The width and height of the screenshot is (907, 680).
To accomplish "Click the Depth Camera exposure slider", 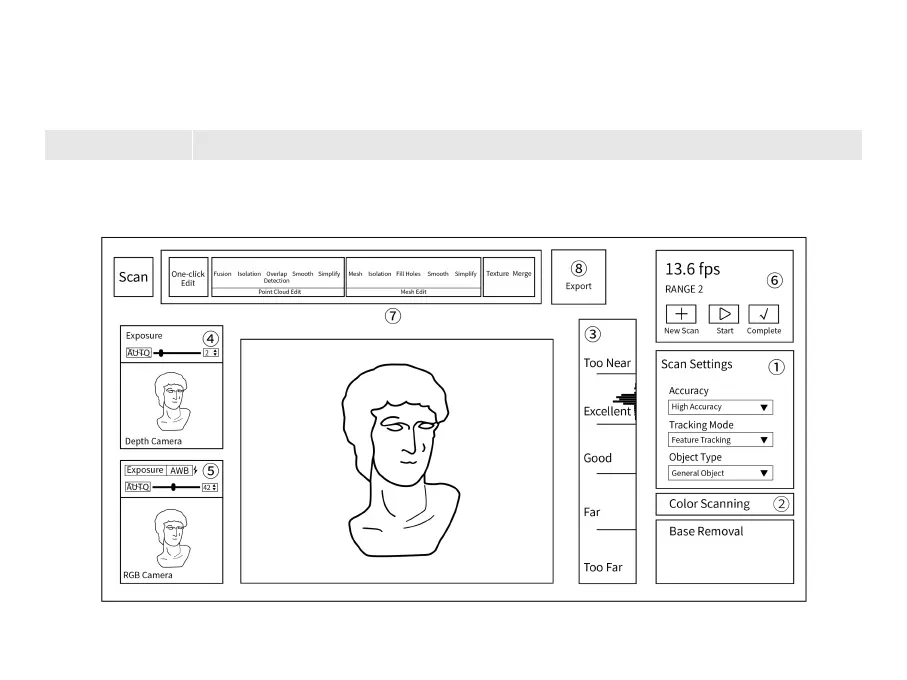I will click(x=177, y=353).
